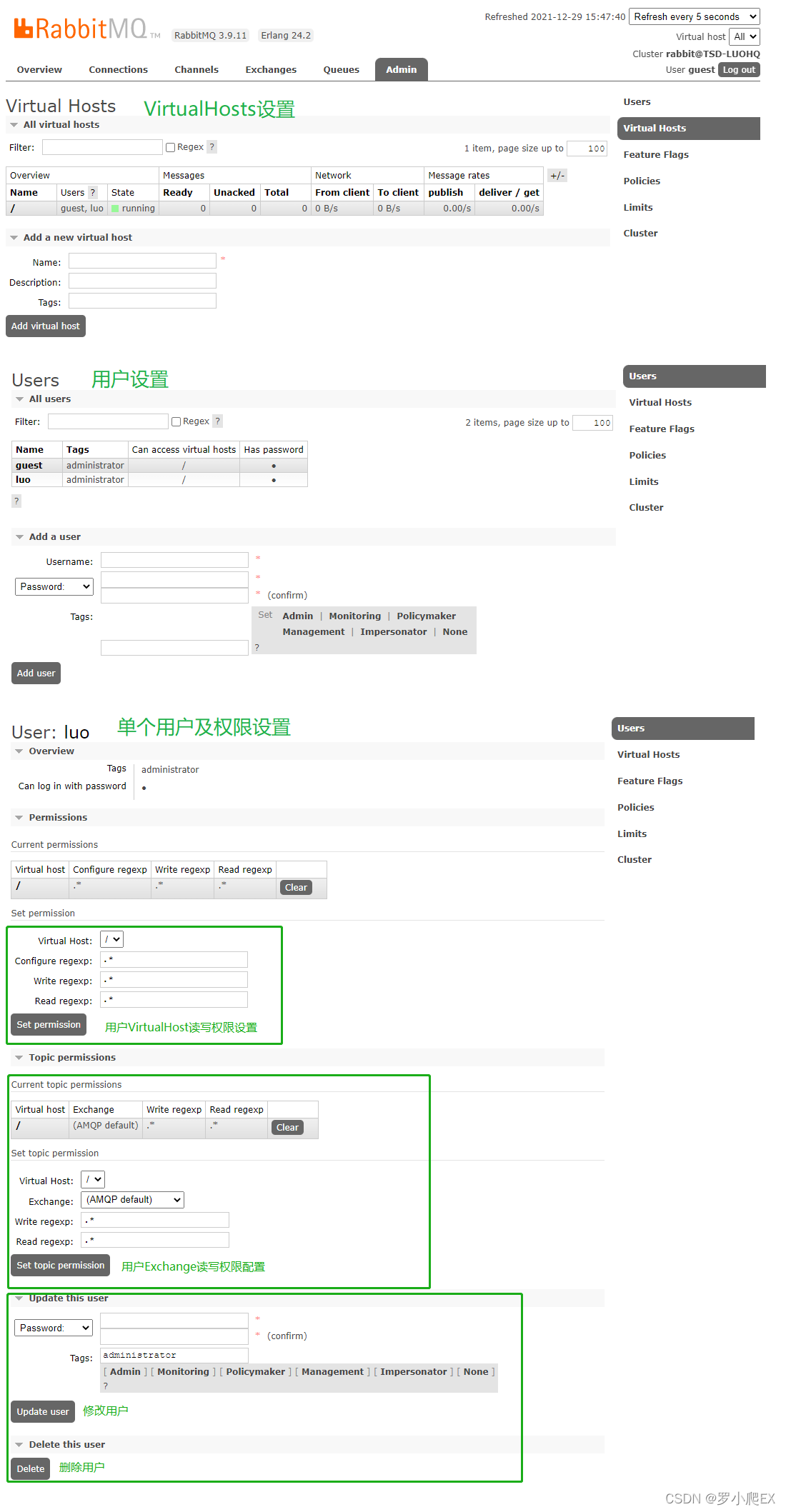786x1512 pixels.
Task: Switch to the Connections tab
Action: pos(118,70)
